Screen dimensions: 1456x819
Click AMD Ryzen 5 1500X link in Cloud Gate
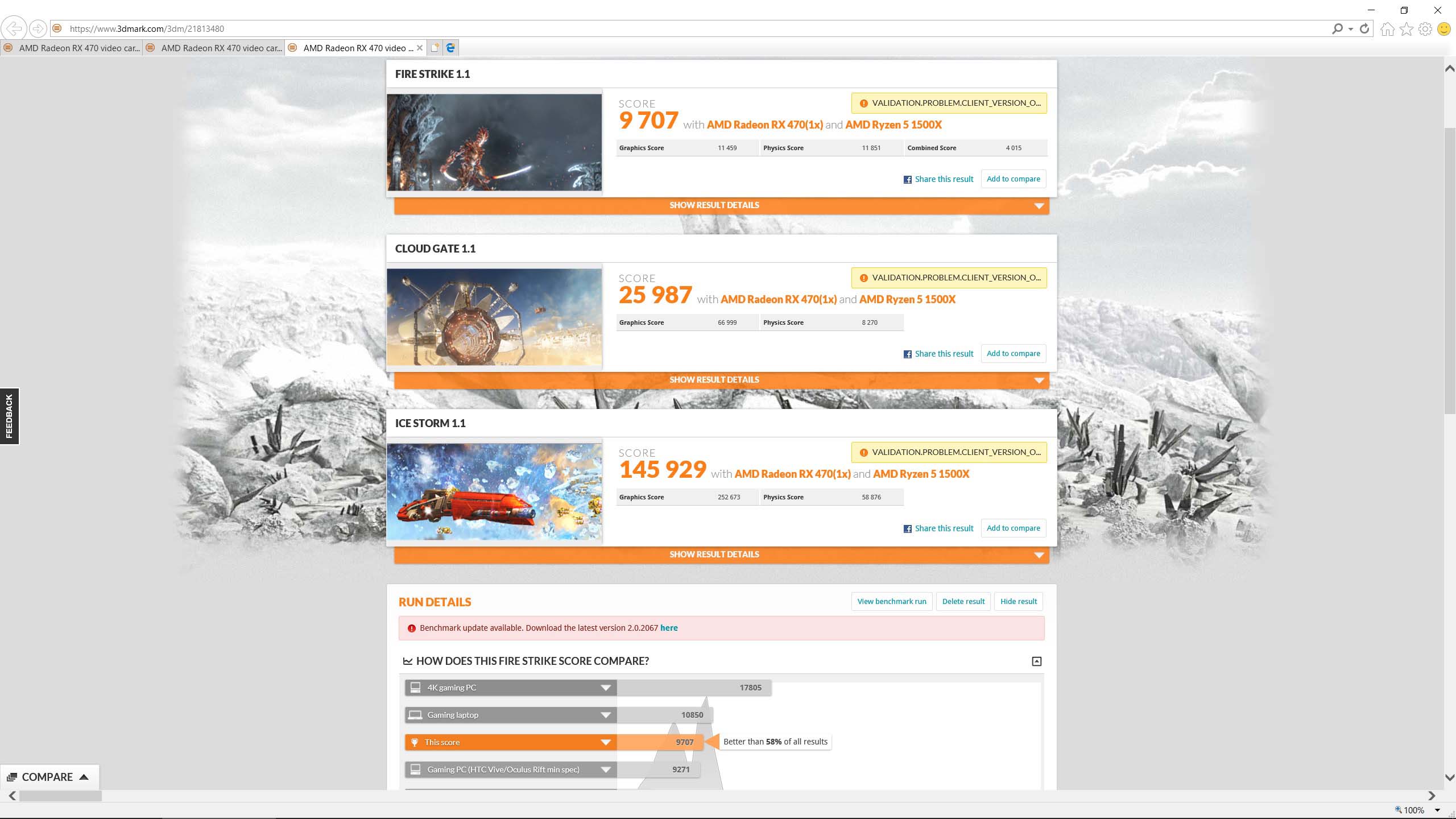point(907,299)
